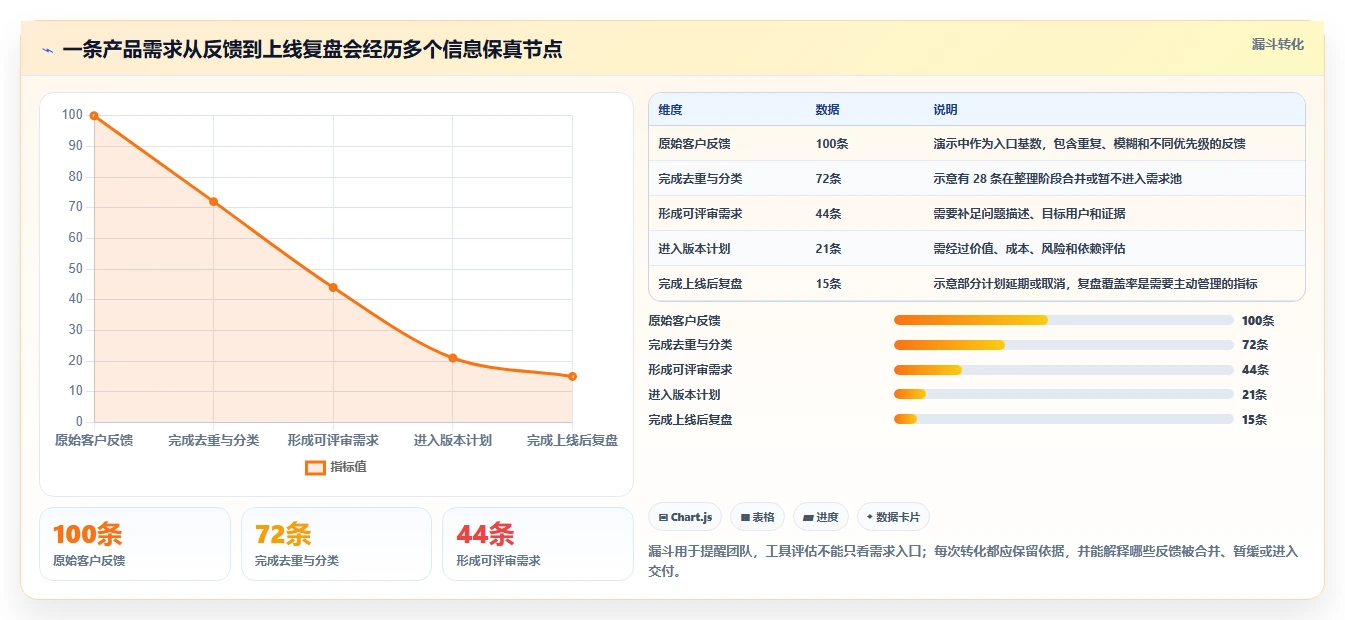The width and height of the screenshot is (1345, 620).
Task: Click the chart data point at value 44
Action: pyautogui.click(x=333, y=287)
